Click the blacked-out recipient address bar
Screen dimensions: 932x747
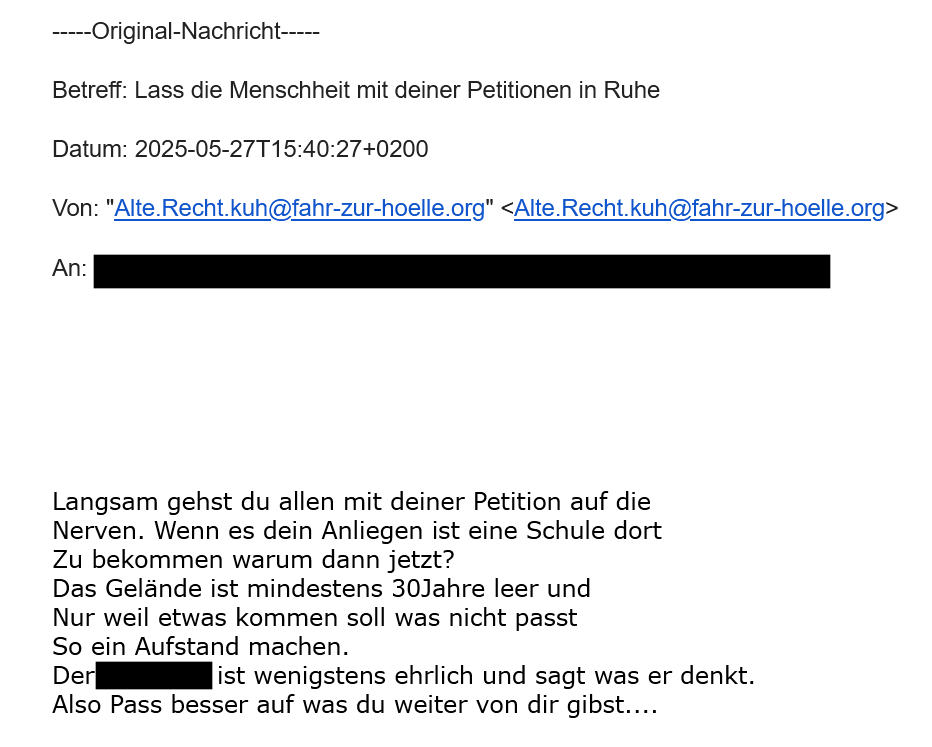(x=461, y=271)
